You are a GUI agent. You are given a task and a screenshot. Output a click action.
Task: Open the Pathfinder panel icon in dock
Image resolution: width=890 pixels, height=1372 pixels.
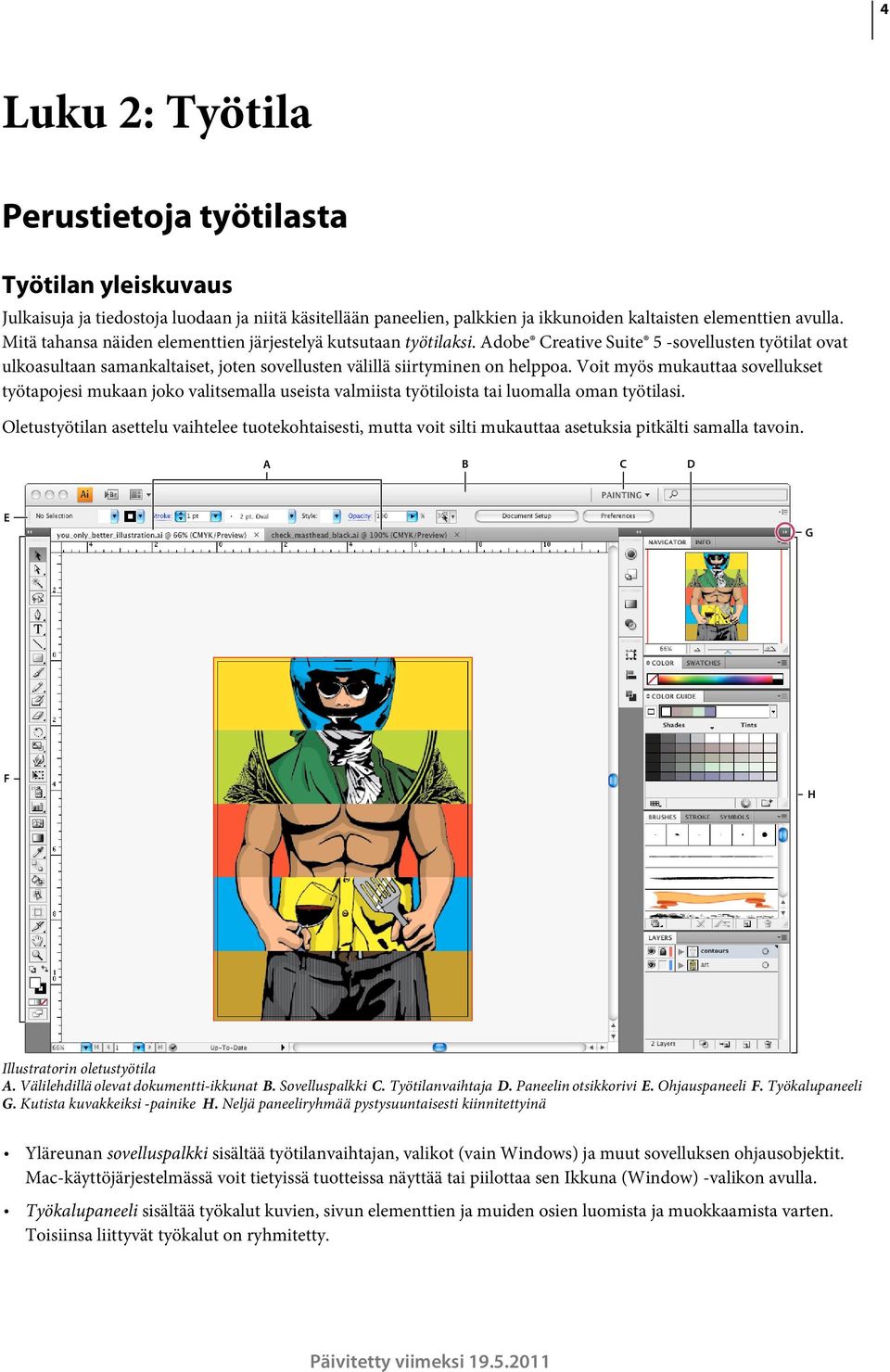(630, 695)
